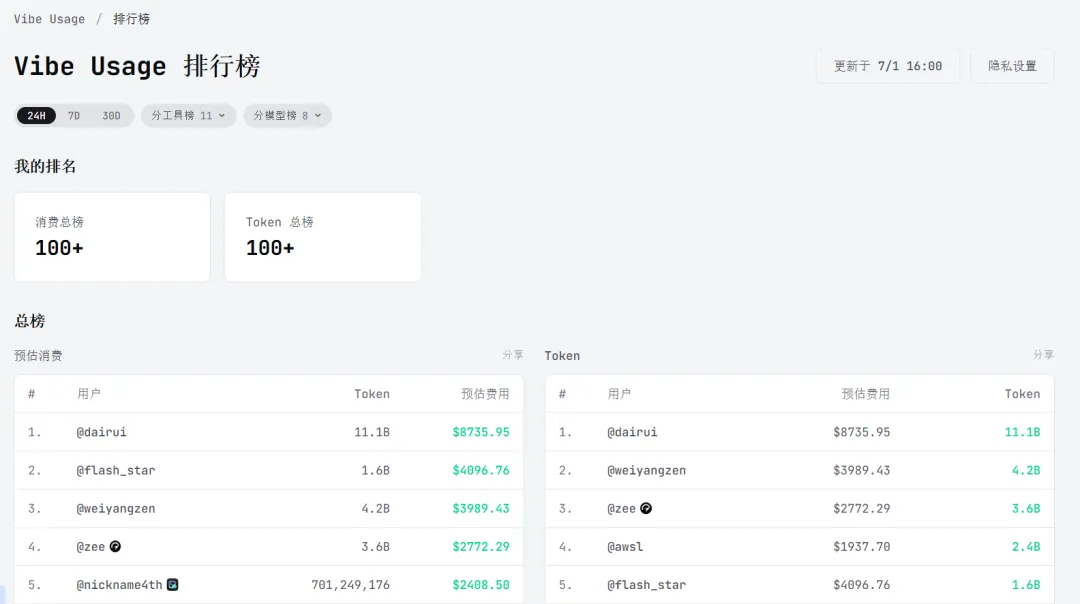Click @zee in the 预估消费 table
The width and height of the screenshot is (1080, 604).
[90, 547]
